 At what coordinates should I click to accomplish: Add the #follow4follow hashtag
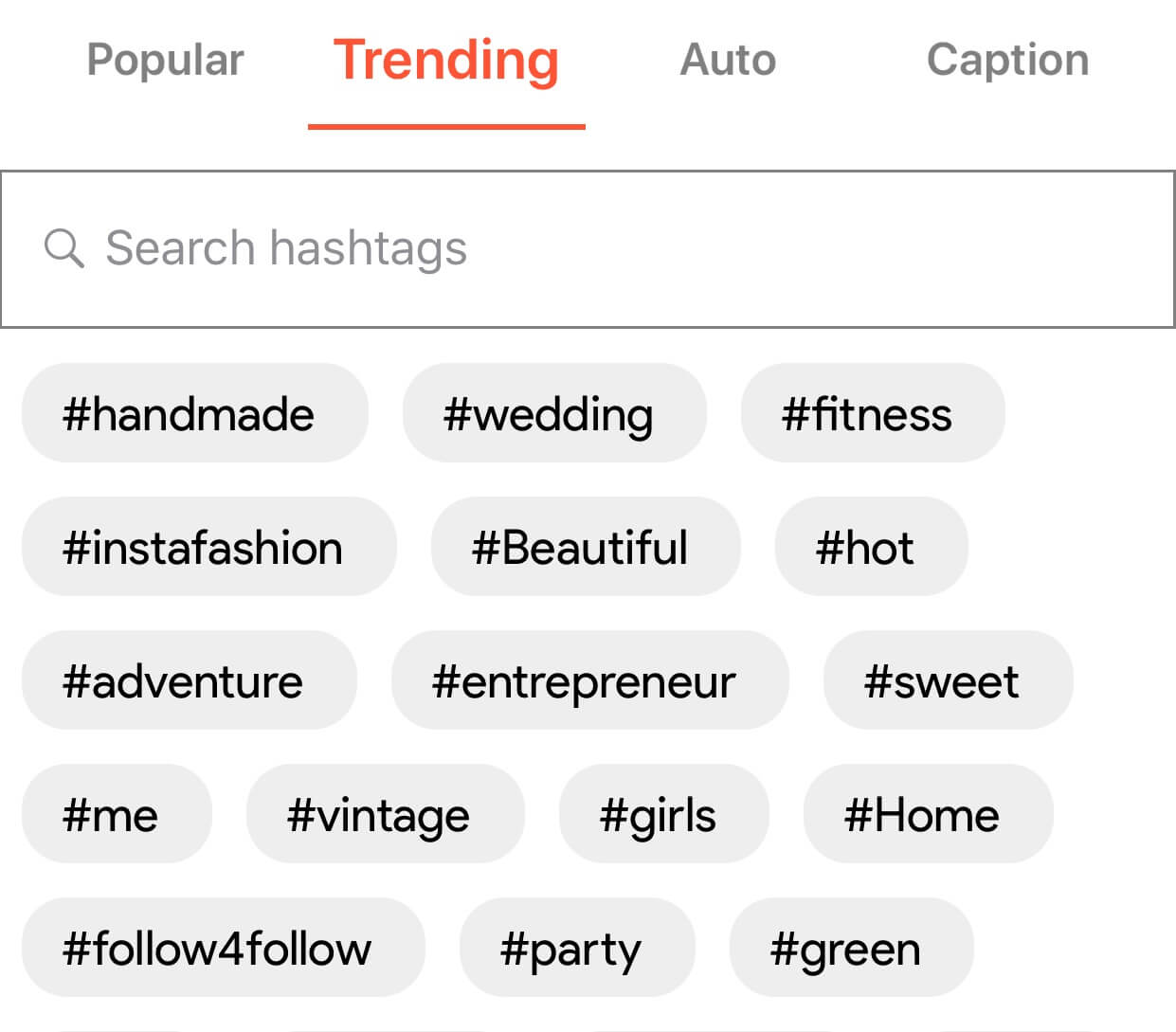coord(223,948)
